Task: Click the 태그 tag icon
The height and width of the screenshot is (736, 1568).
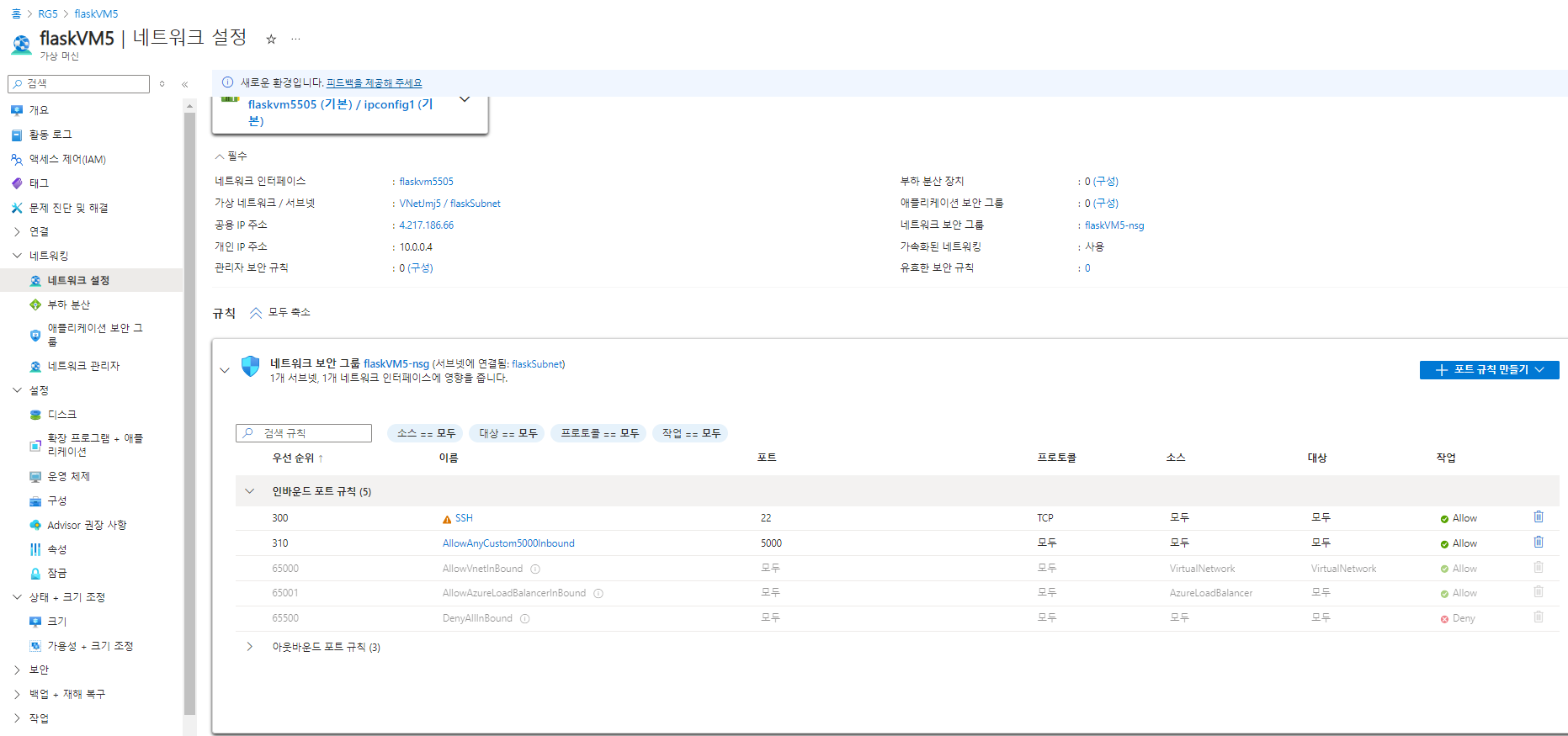Action: (x=17, y=183)
